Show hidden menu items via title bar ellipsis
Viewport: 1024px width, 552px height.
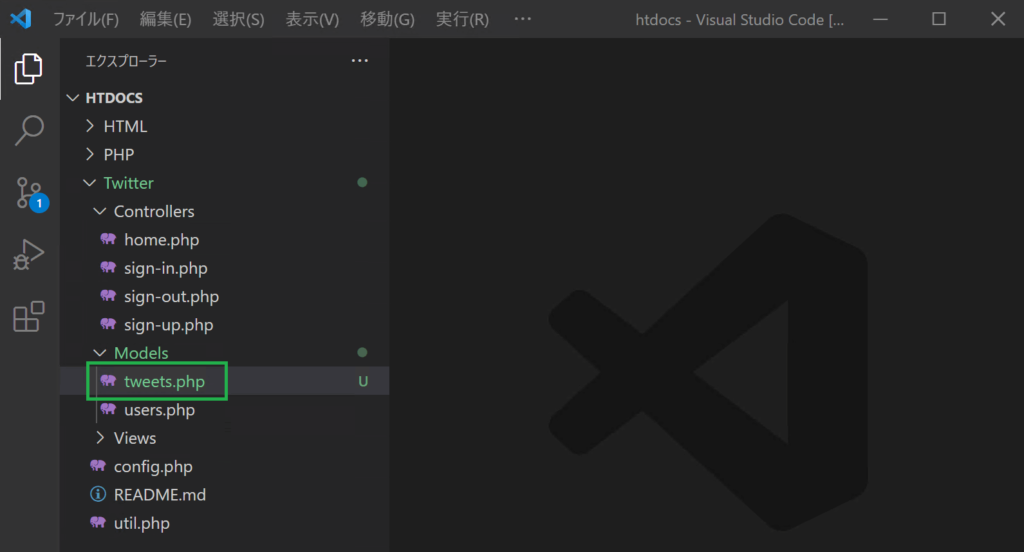(522, 19)
